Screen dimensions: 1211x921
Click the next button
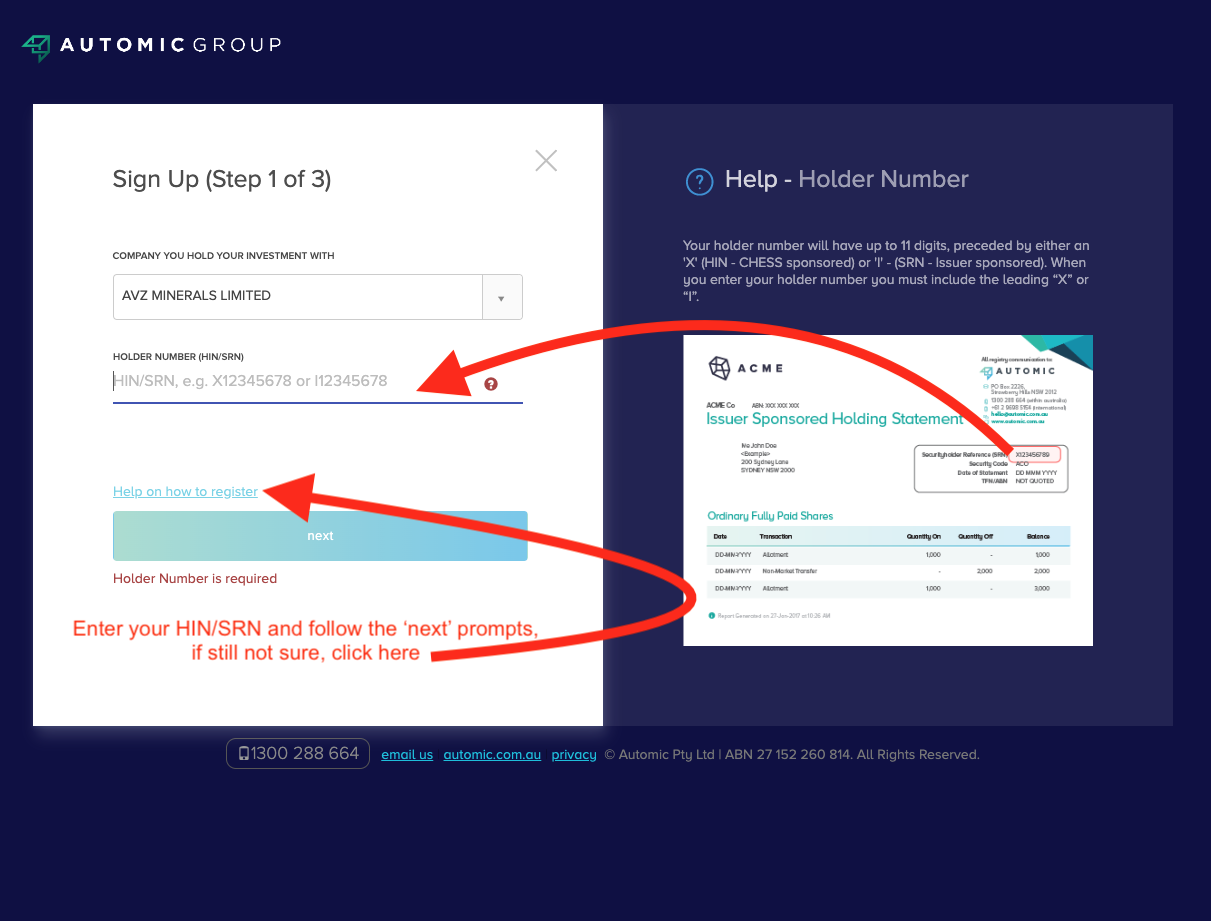[x=320, y=536]
